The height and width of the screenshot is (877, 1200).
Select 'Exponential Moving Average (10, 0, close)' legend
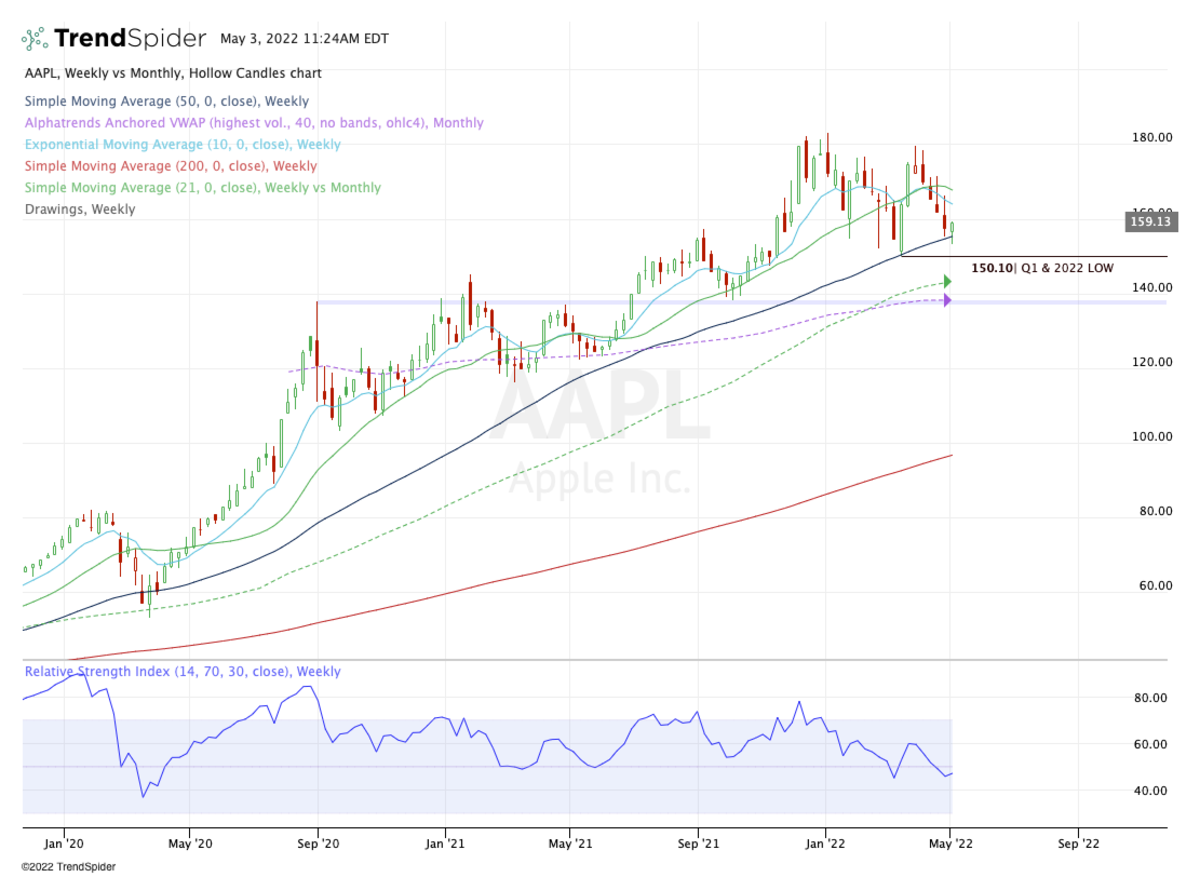184,145
